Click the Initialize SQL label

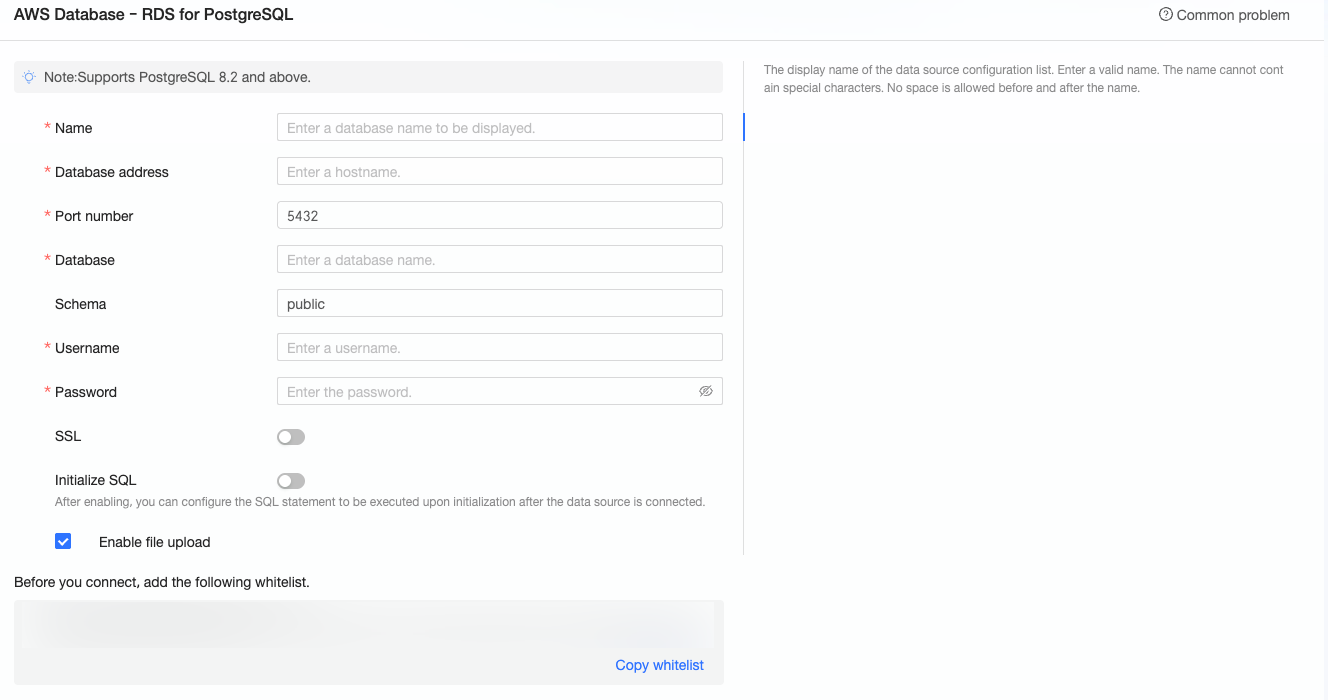[96, 480]
